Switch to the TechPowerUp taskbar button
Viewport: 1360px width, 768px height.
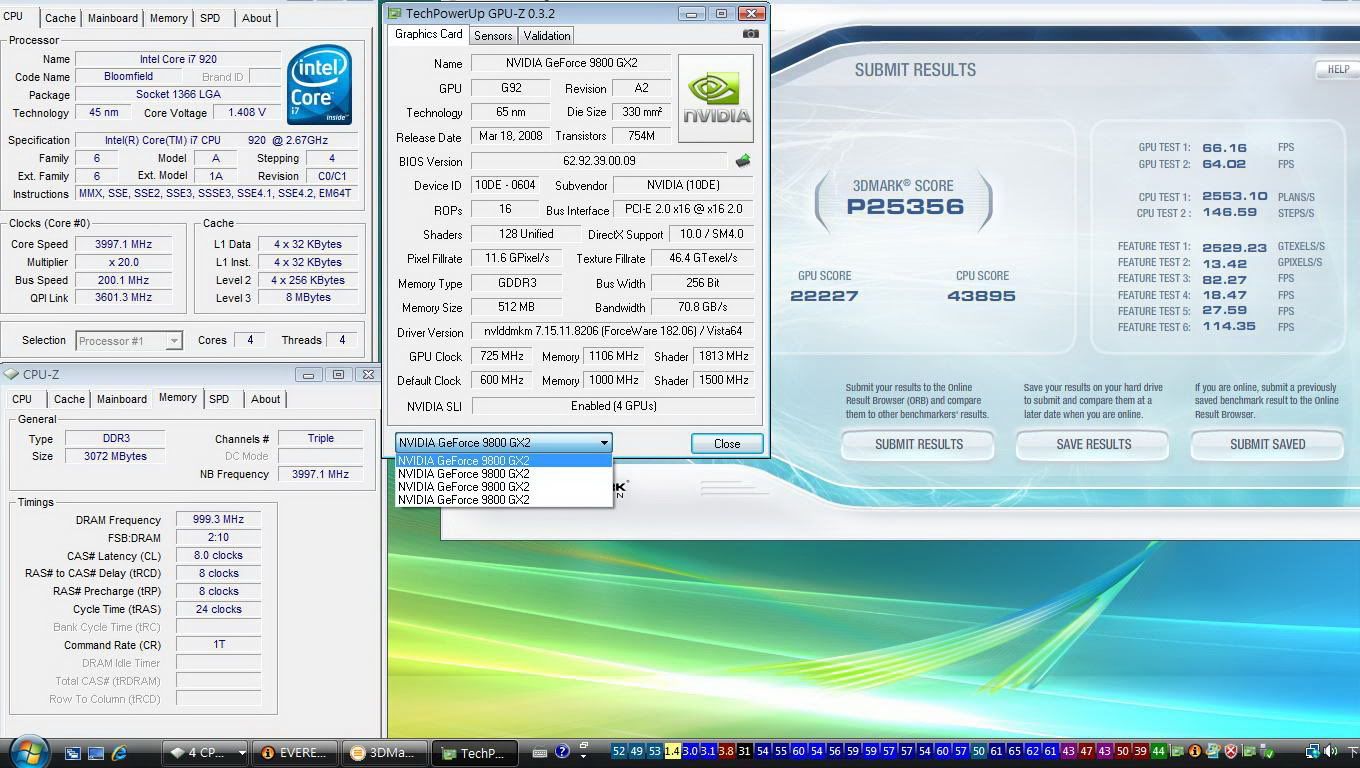coord(474,752)
